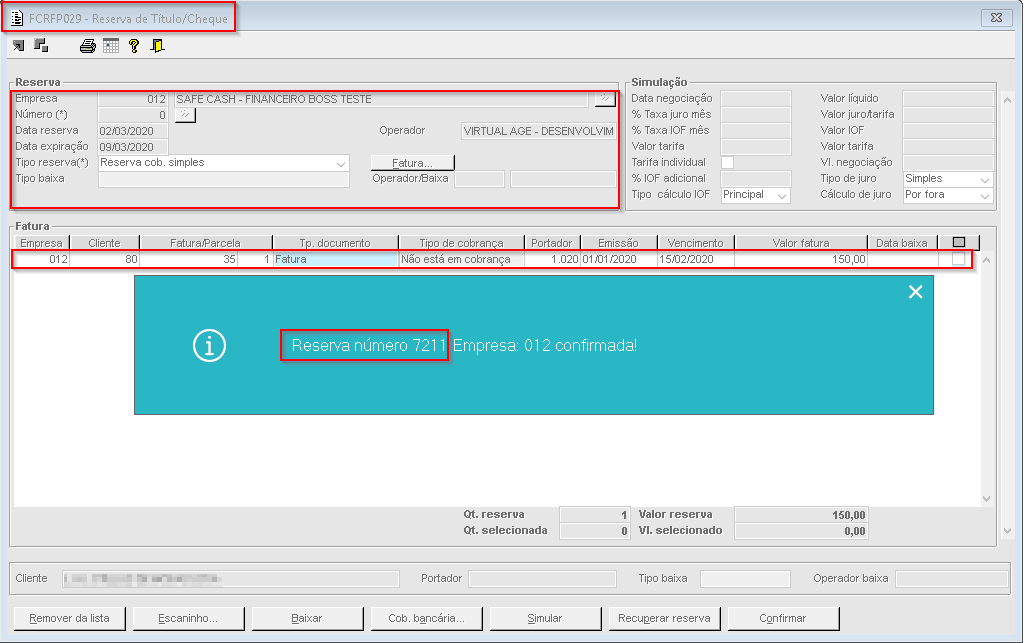Click the Recuperar reserva button
The image size is (1025, 643).
click(664, 618)
